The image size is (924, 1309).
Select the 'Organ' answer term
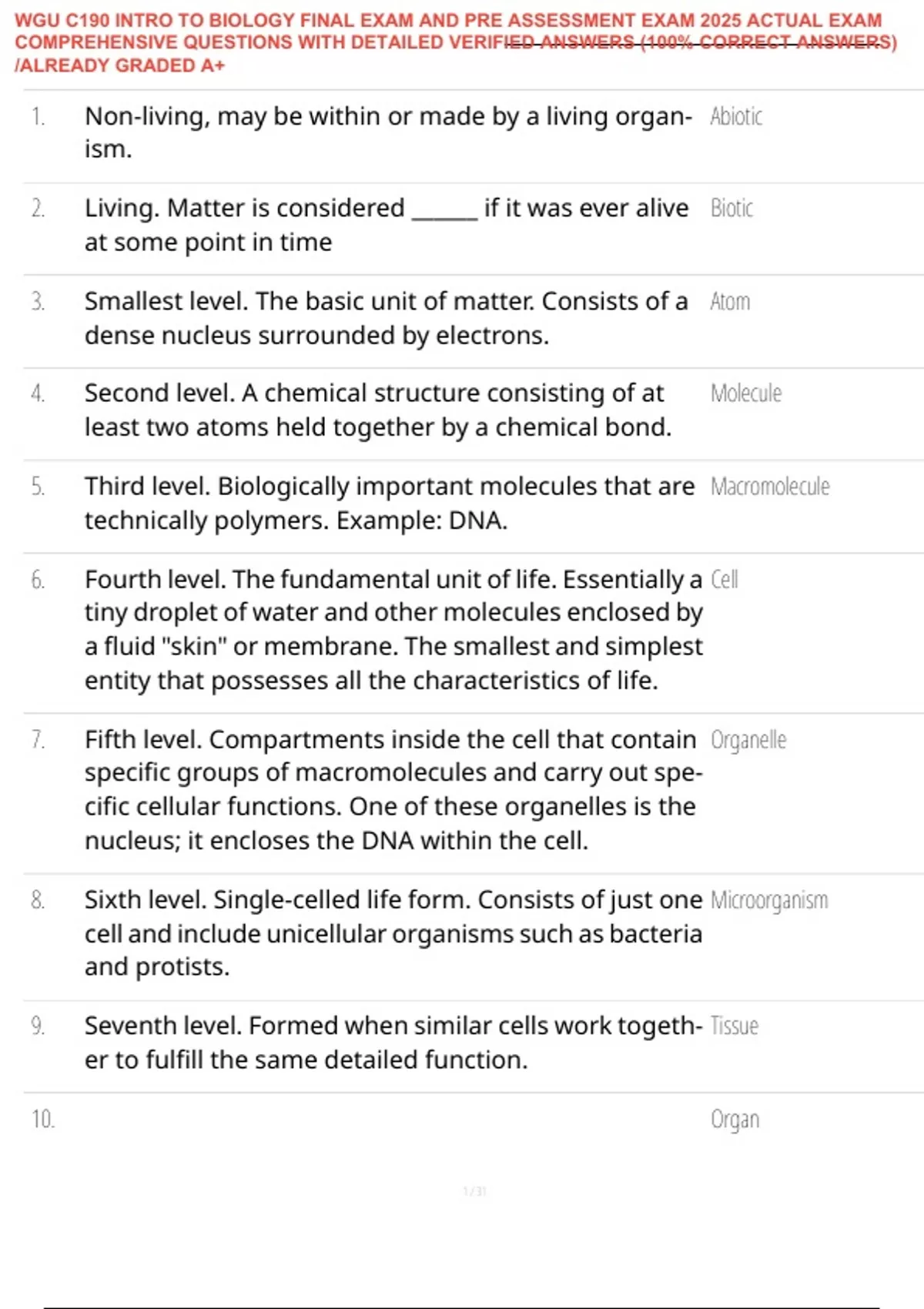735,1119
